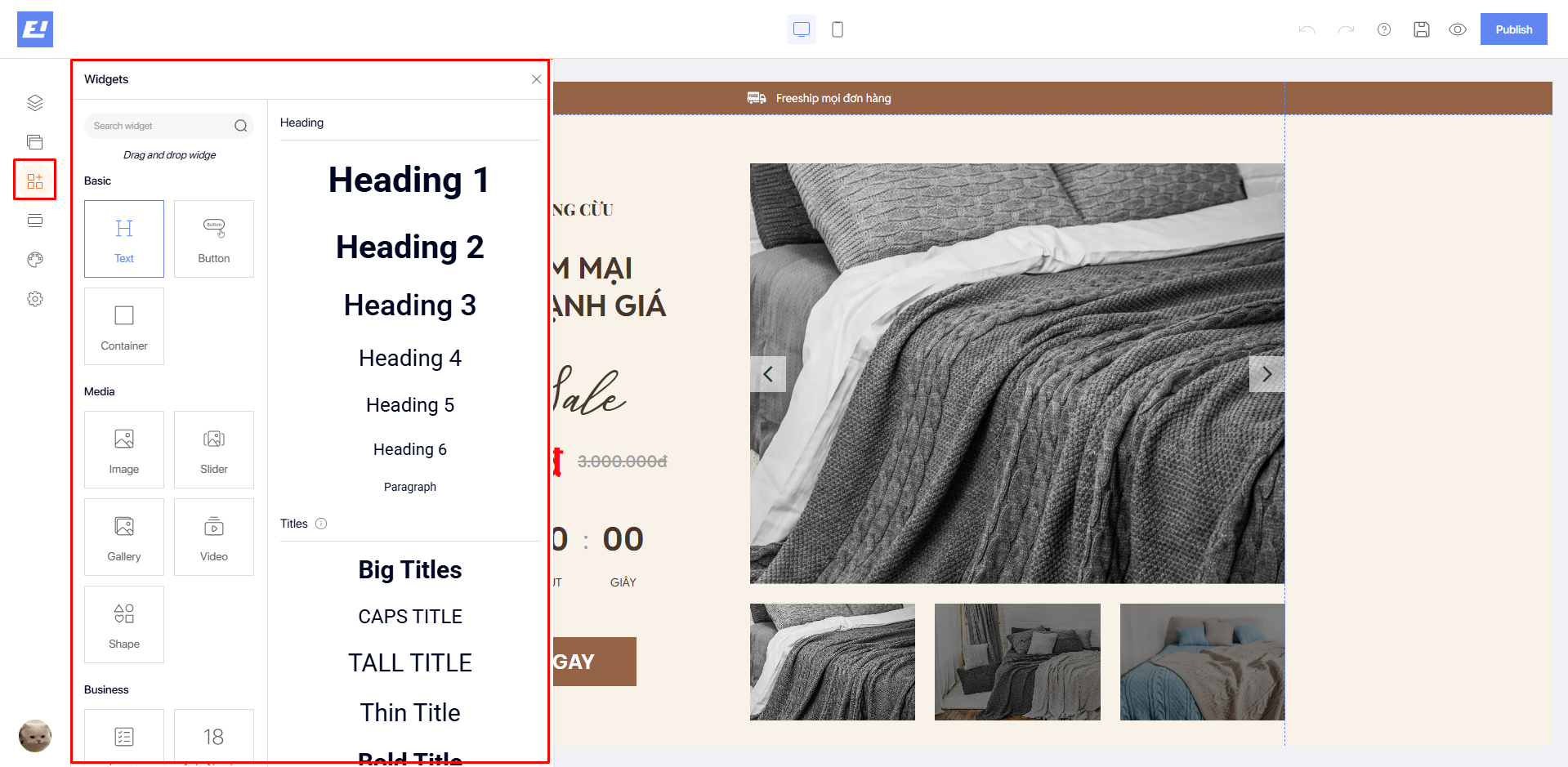Click the help question mark icon

(x=1383, y=29)
